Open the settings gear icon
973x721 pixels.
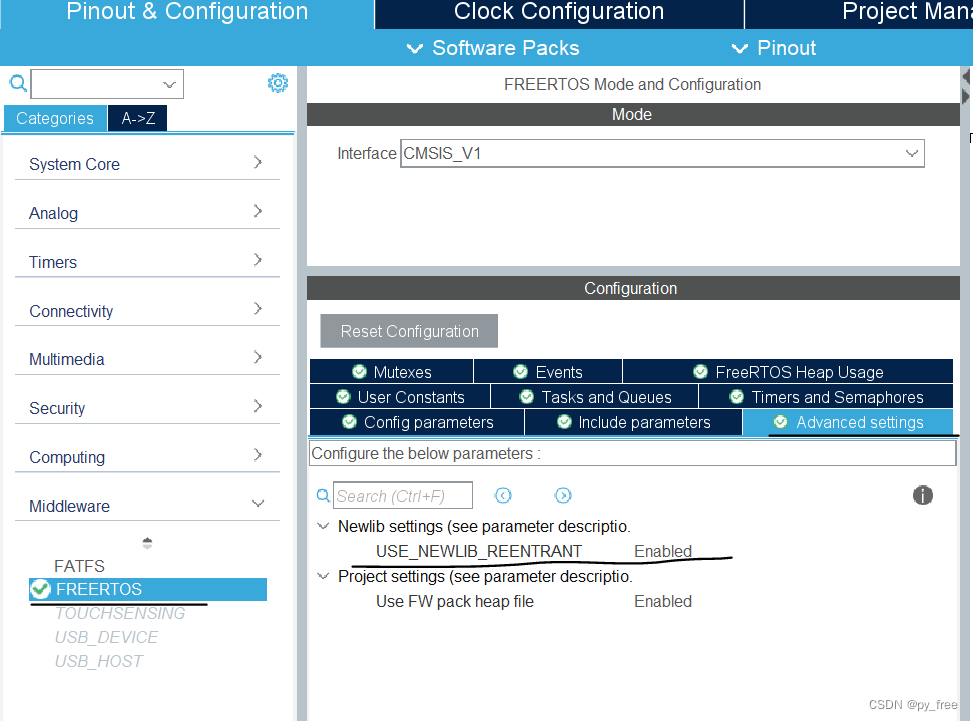(278, 83)
